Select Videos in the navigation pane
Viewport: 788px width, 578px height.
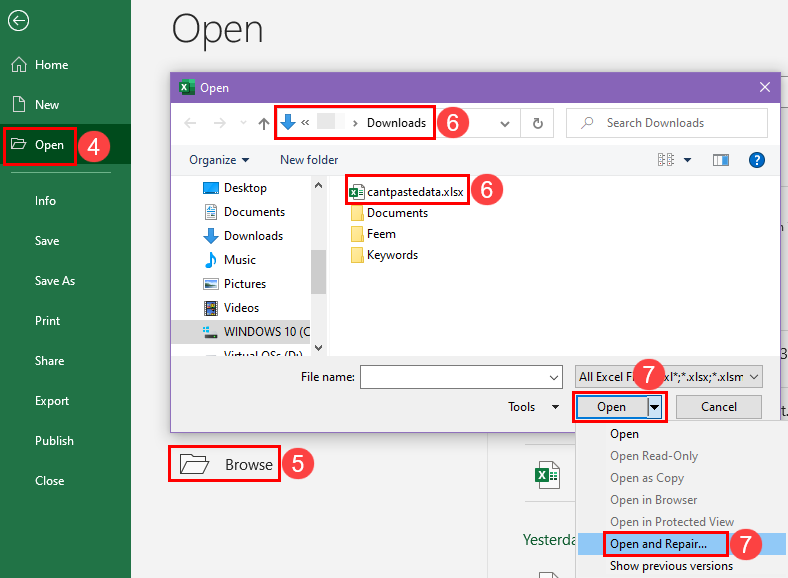(232, 308)
